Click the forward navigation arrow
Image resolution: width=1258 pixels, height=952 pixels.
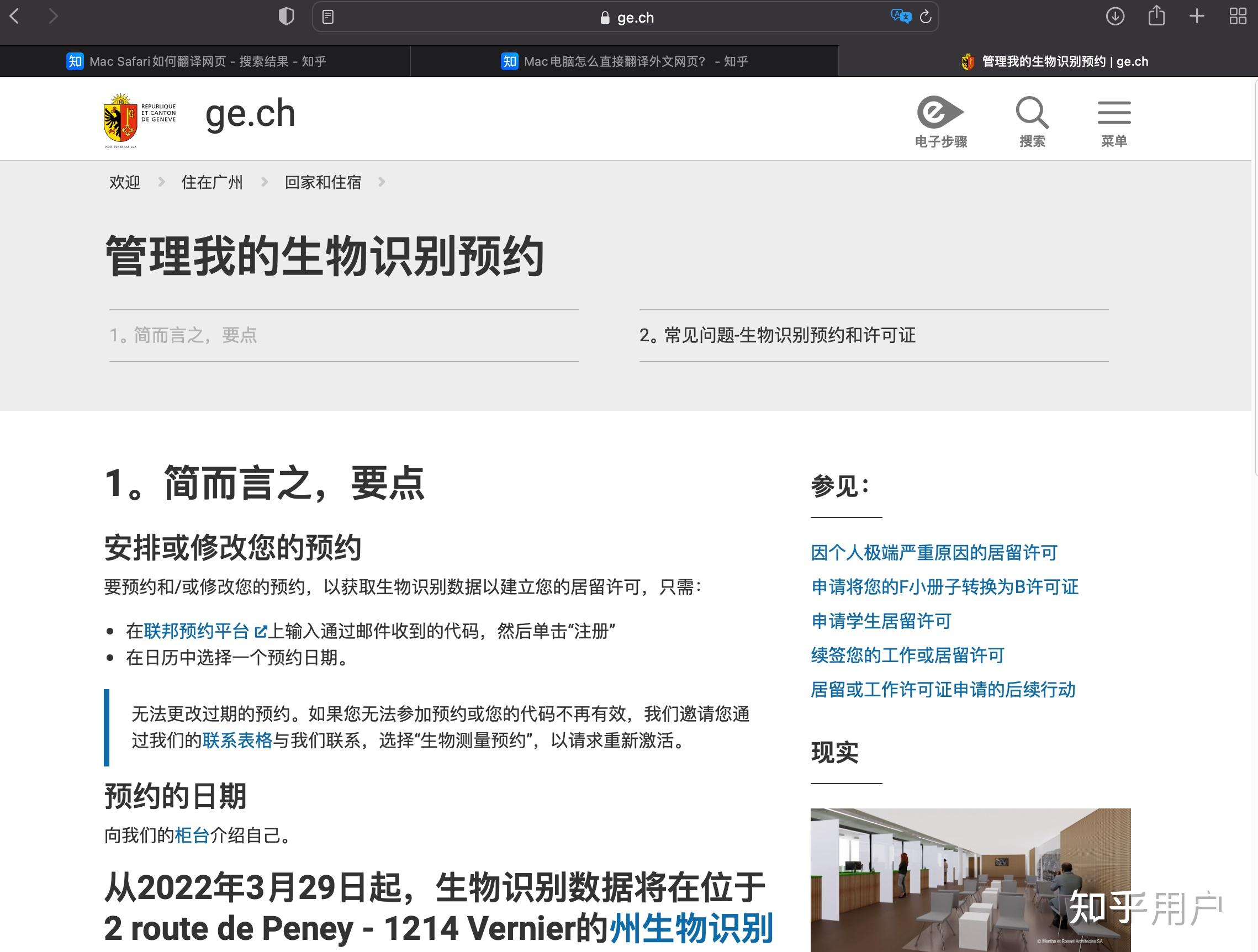pos(54,17)
